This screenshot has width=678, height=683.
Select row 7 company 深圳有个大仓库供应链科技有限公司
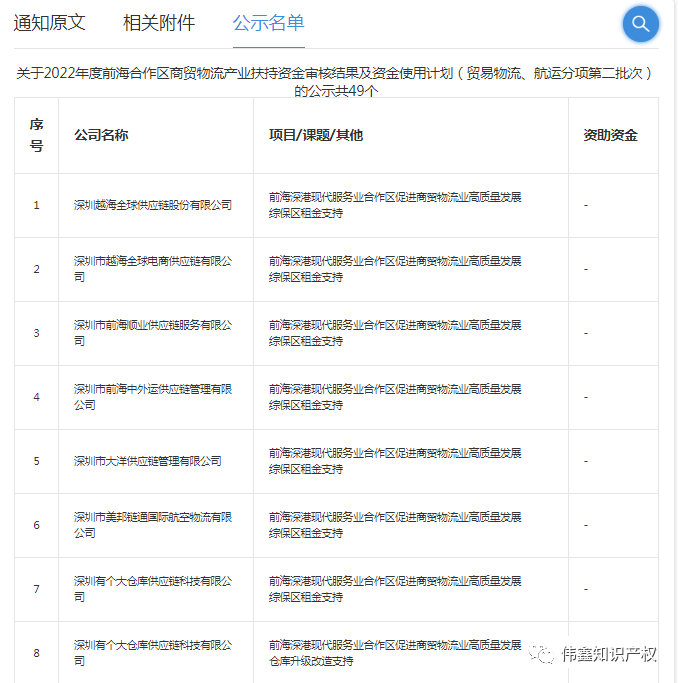click(x=153, y=589)
